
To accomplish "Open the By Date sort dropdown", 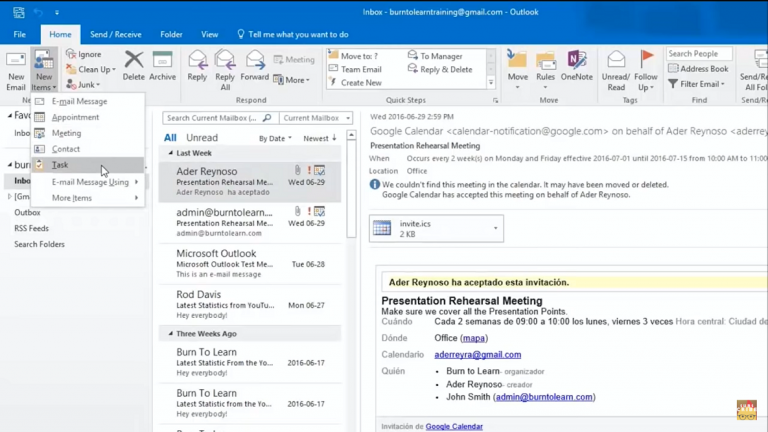I will [275, 139].
